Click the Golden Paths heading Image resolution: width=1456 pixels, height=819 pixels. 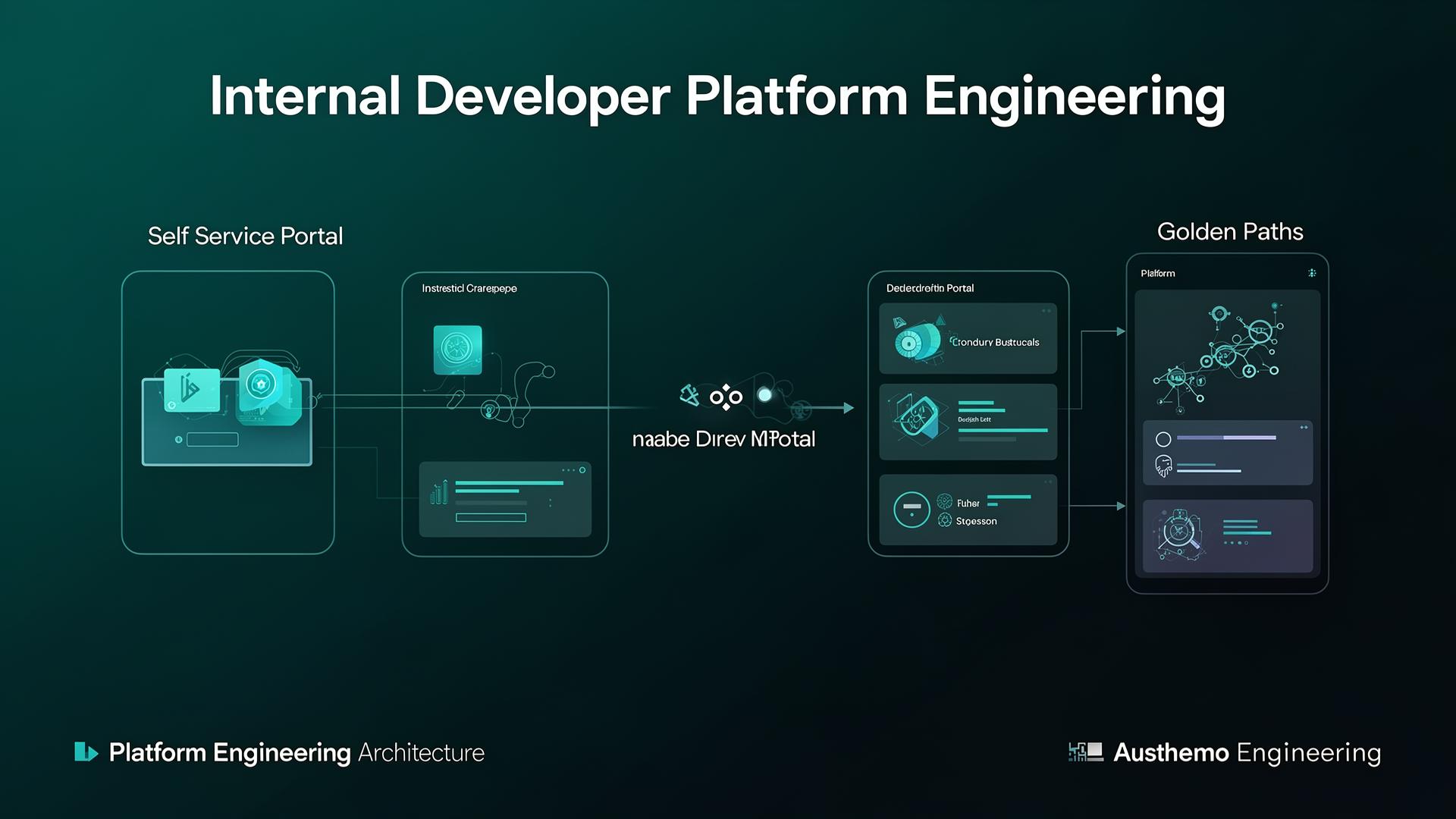pos(1230,231)
